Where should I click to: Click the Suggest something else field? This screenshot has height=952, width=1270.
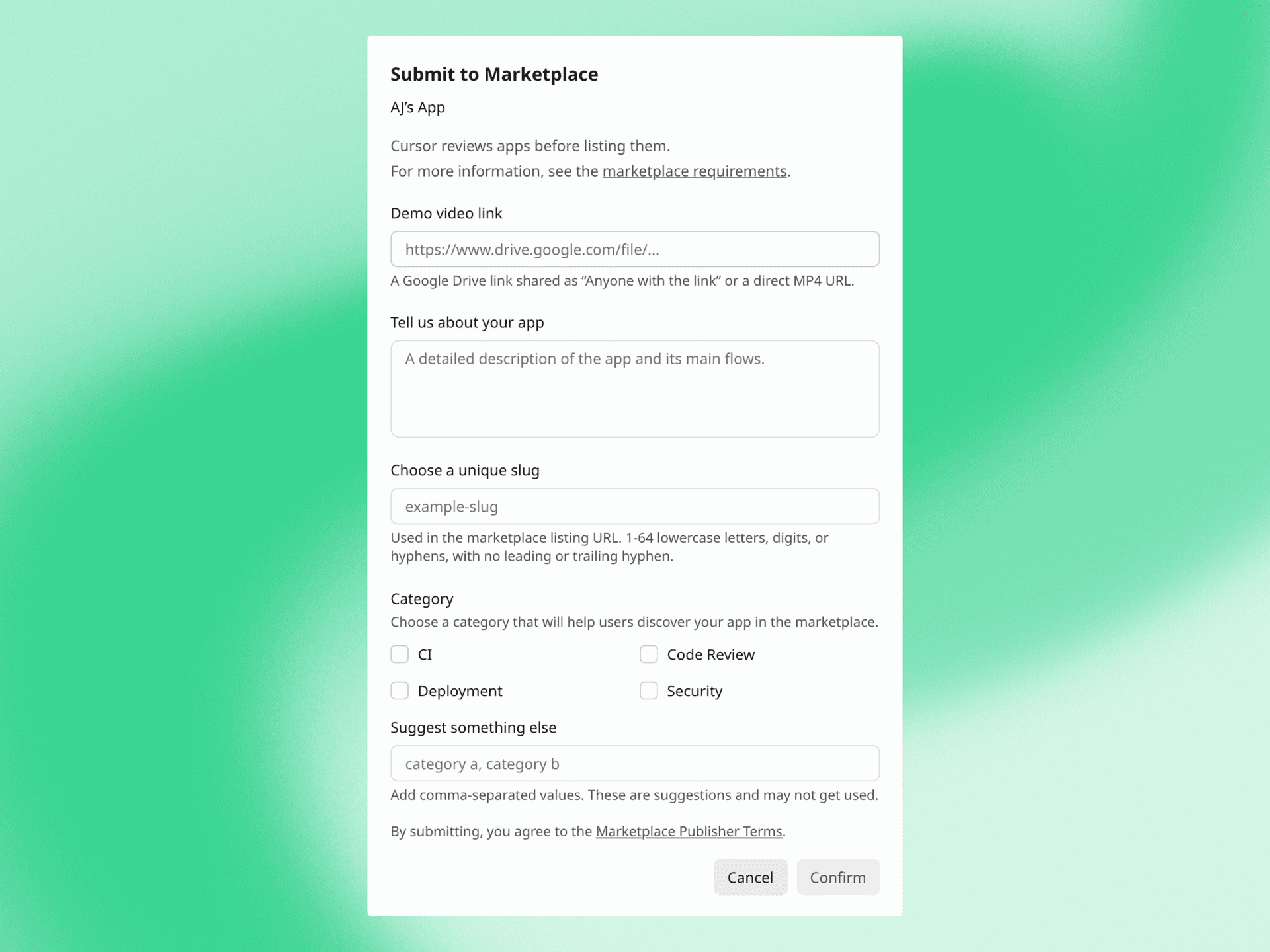635,764
